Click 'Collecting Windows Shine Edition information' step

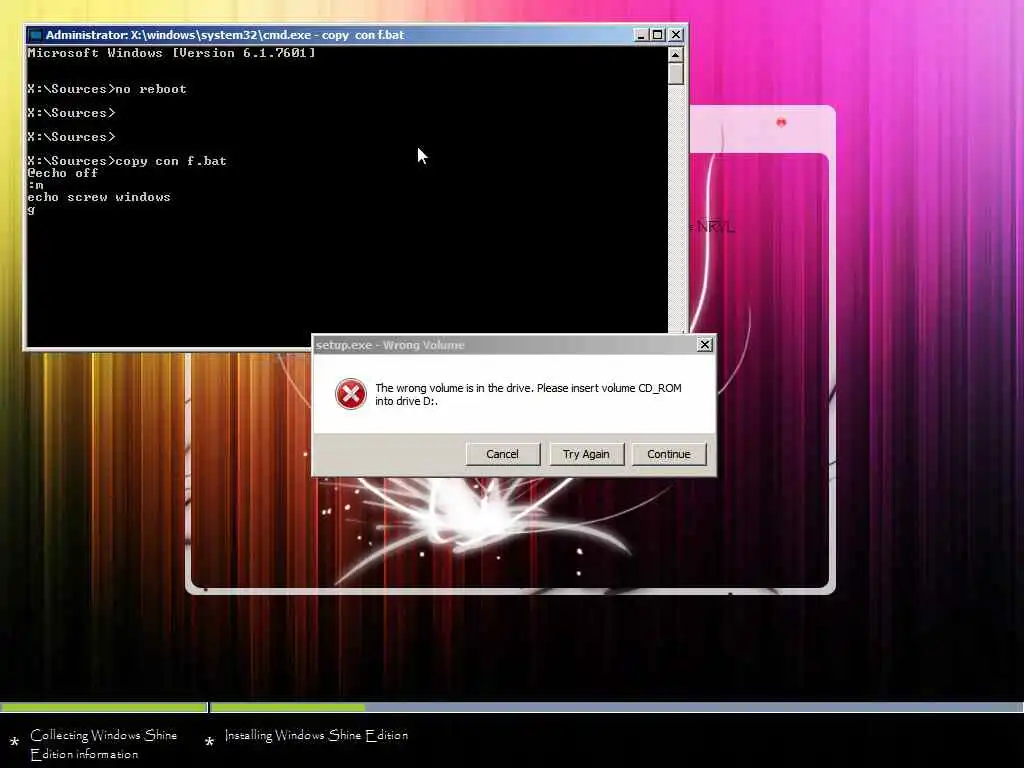(104, 744)
